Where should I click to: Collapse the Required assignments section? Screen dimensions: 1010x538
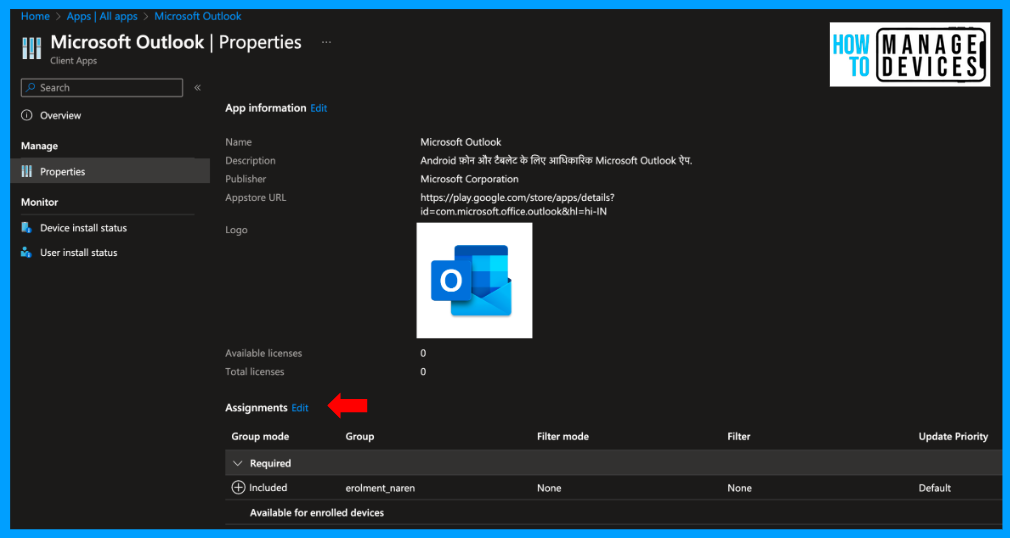click(237, 463)
